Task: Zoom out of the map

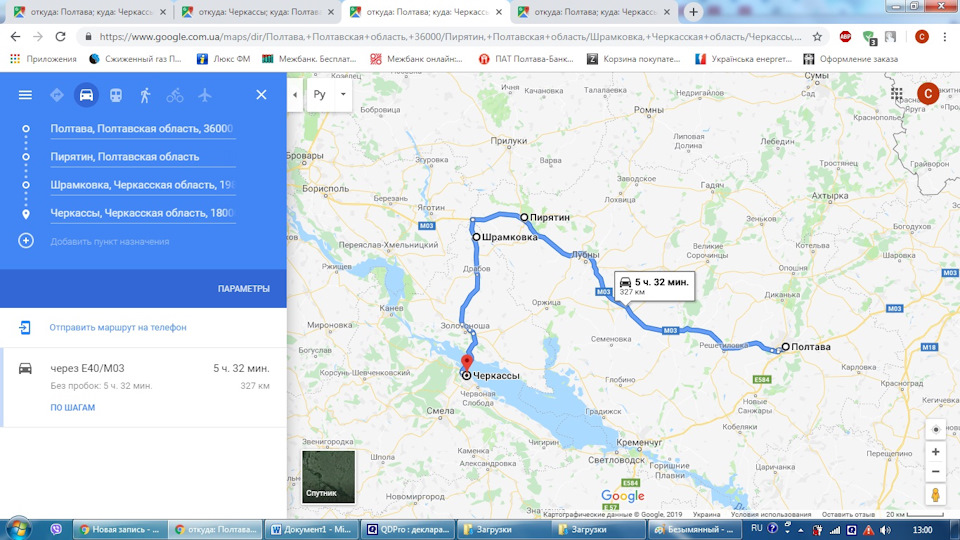Action: coord(936,471)
